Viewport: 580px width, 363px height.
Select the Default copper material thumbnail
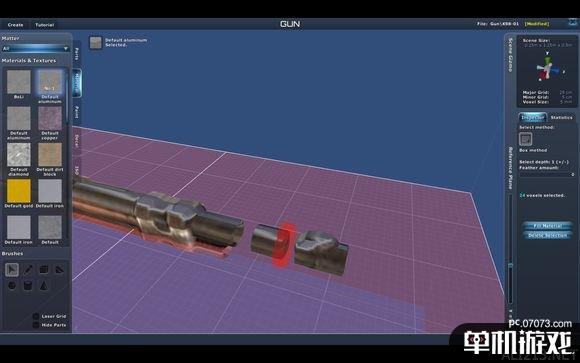[x=50, y=118]
